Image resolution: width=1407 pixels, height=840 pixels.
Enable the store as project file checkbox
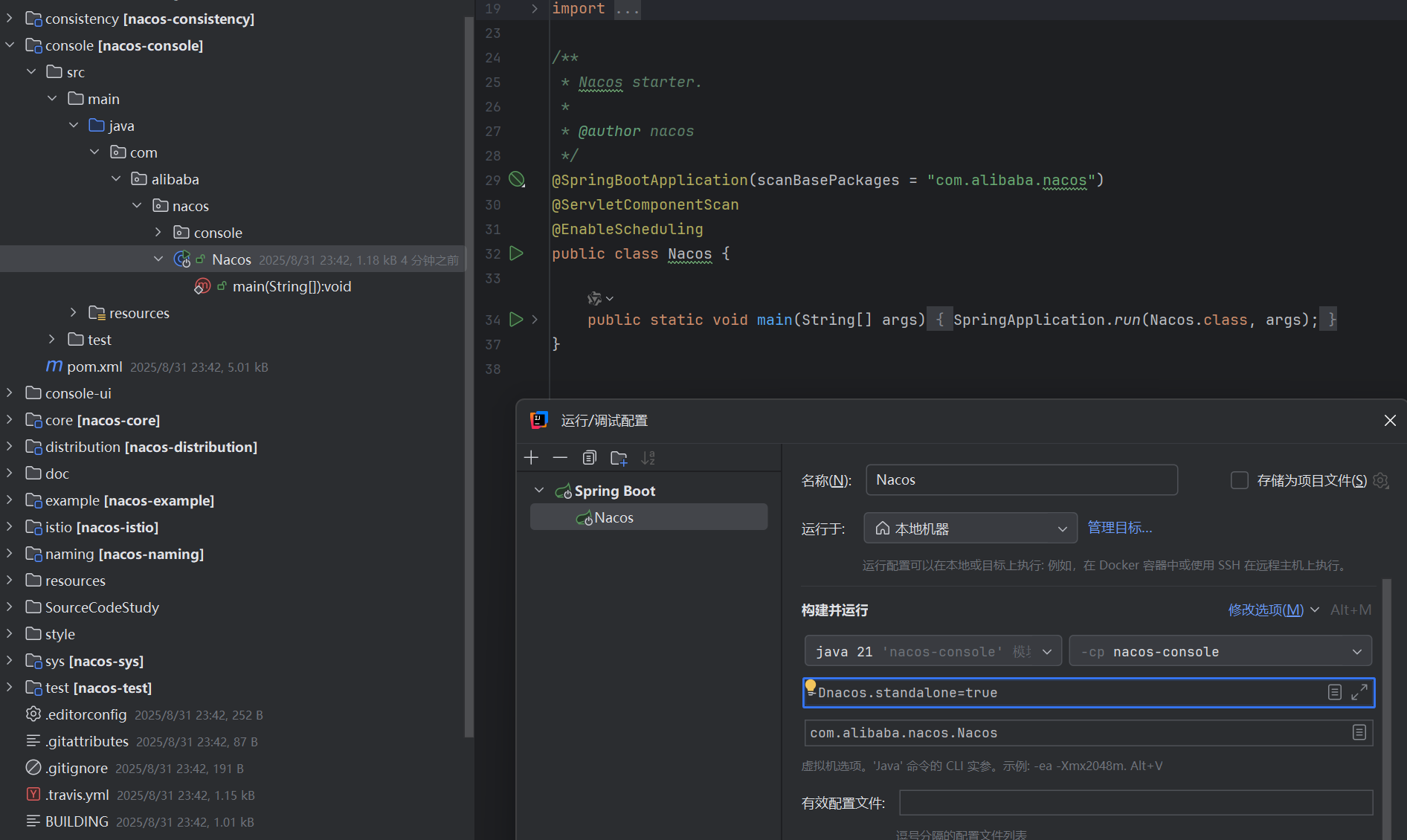pyautogui.click(x=1240, y=481)
